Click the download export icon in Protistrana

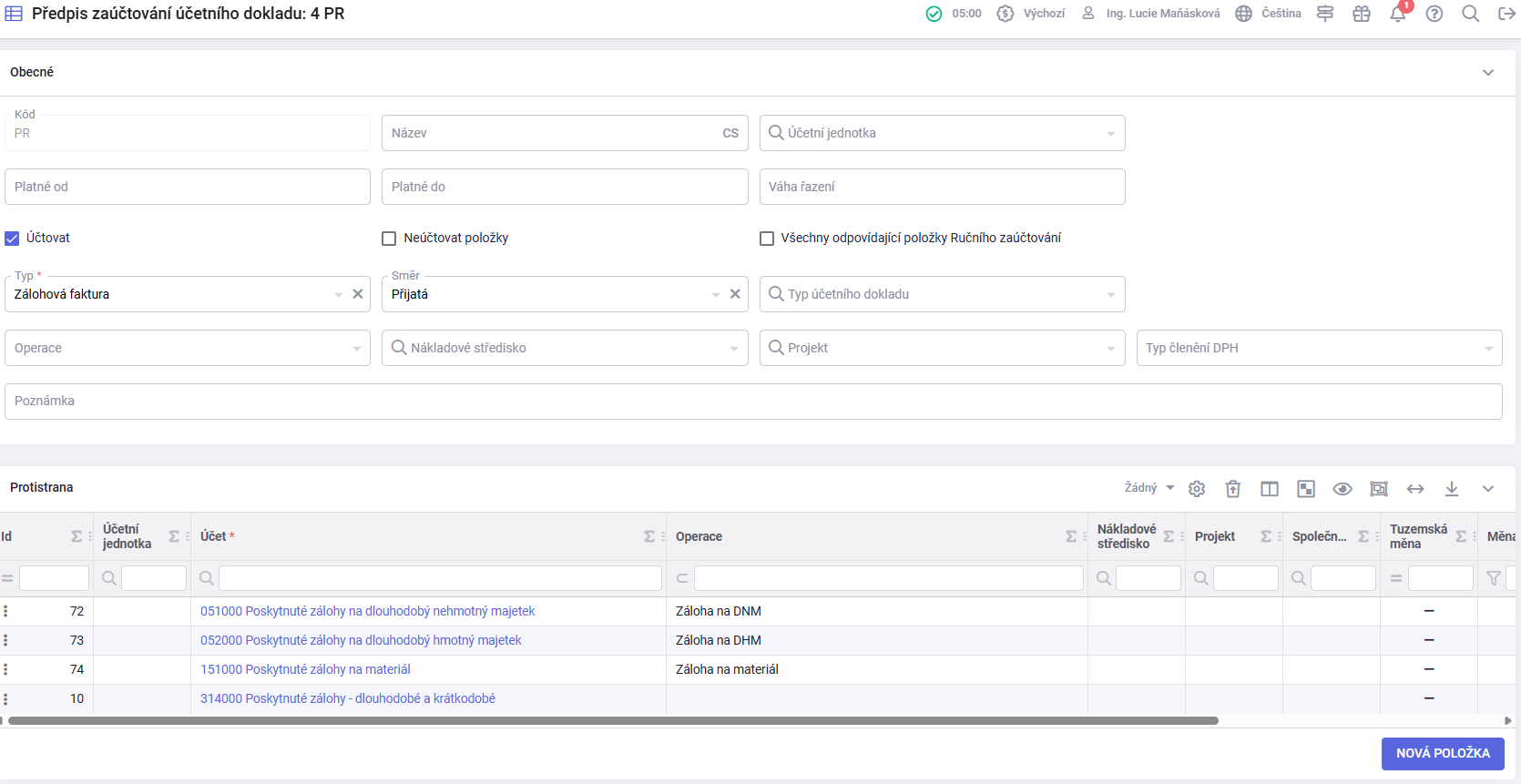[1452, 489]
